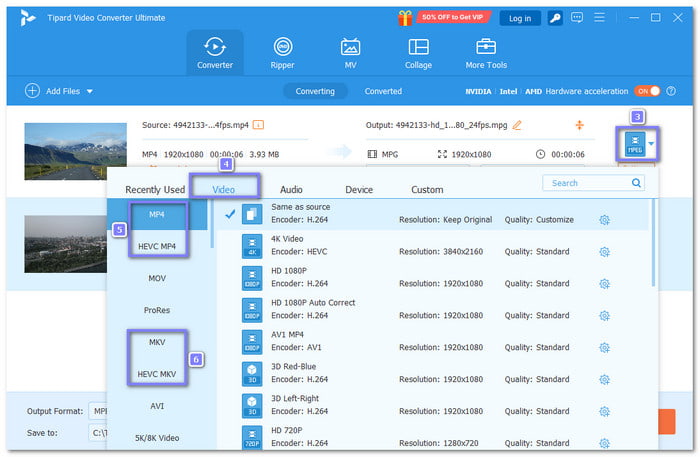Expand the Add Files dropdown arrow
The image size is (700, 457).
pos(90,91)
